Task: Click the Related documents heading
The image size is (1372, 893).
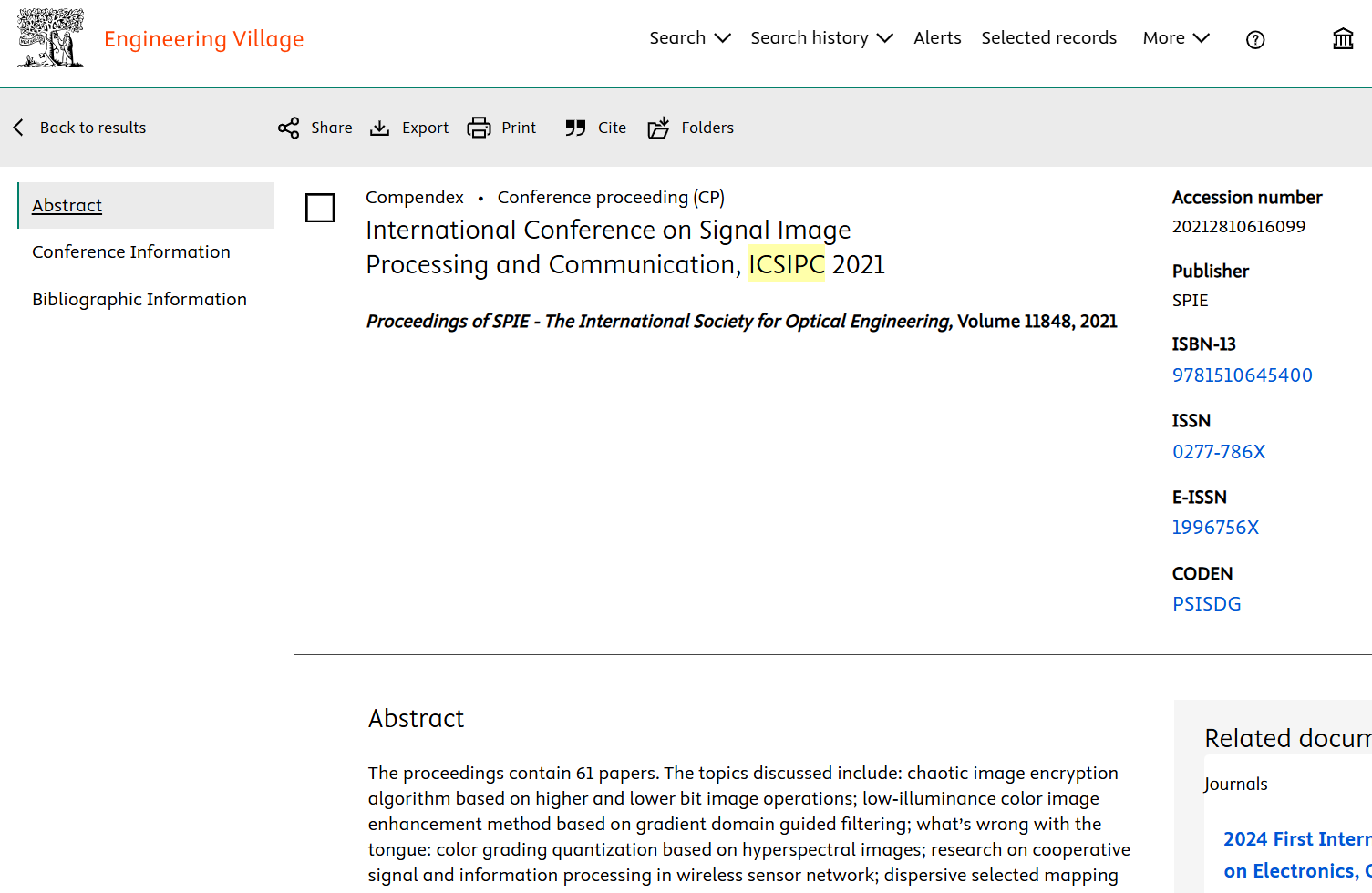Action: pos(1287,738)
